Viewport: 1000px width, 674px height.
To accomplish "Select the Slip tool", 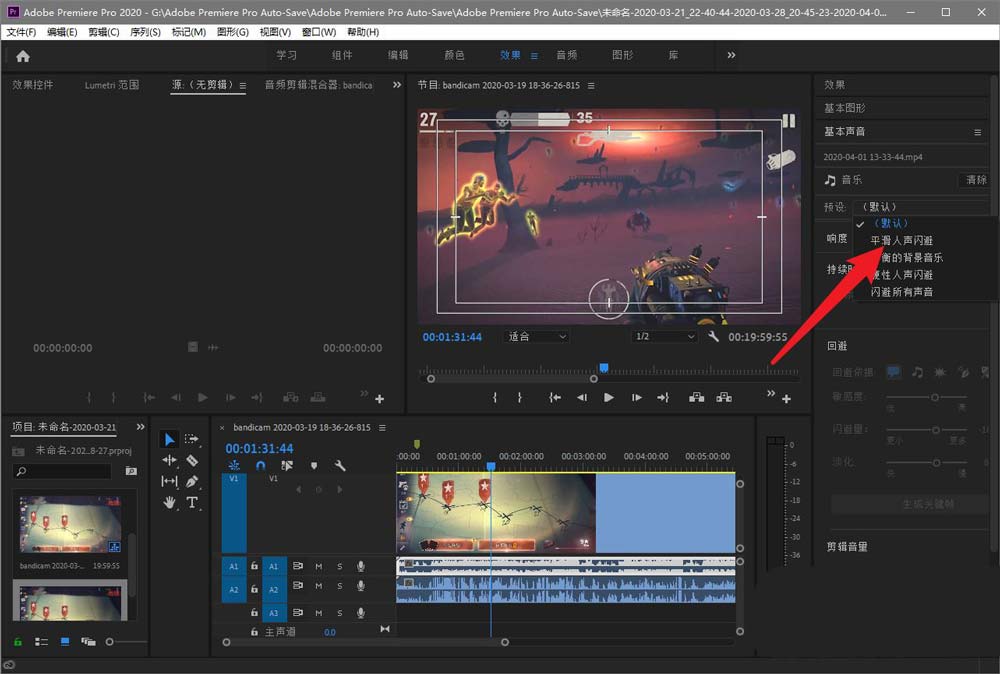I will pyautogui.click(x=169, y=481).
